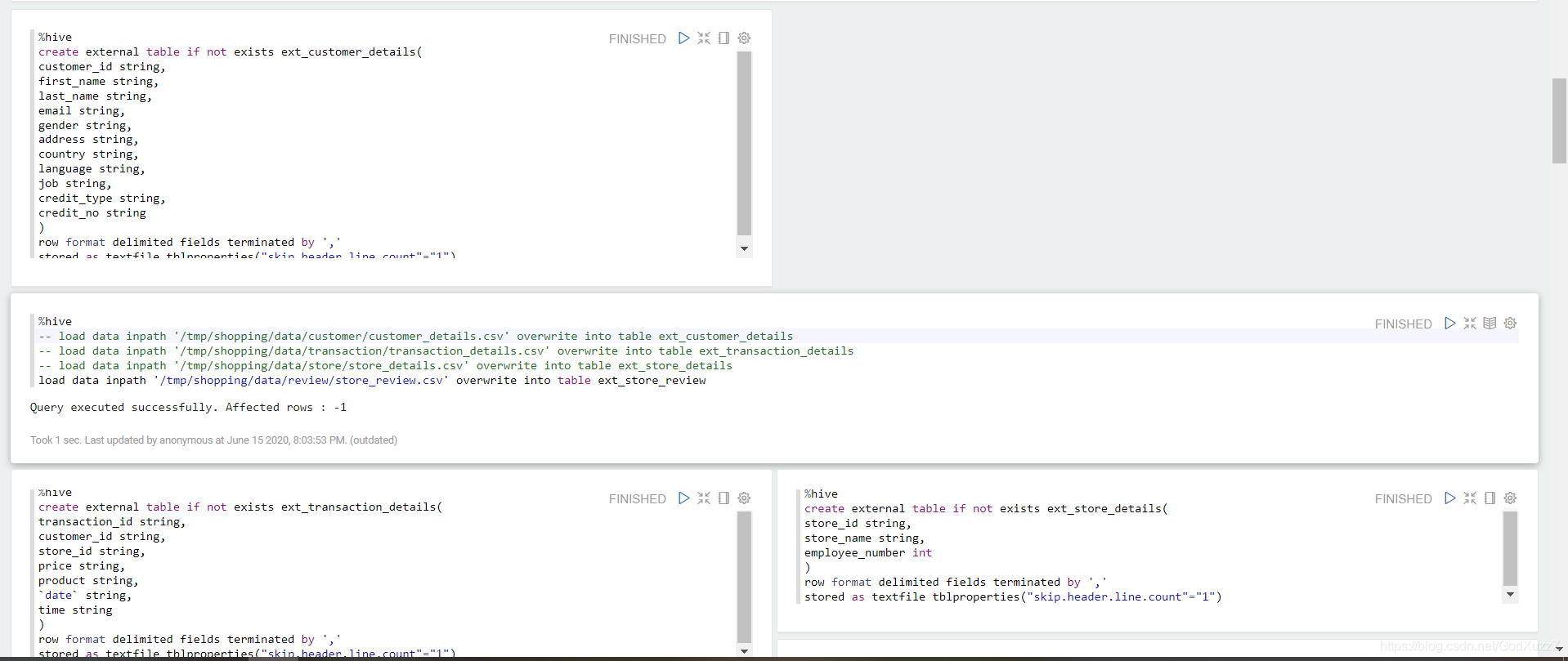Click FINISHED status of ext_transaction_details paragraph
Viewport: 1568px width, 661px height.
click(637, 498)
